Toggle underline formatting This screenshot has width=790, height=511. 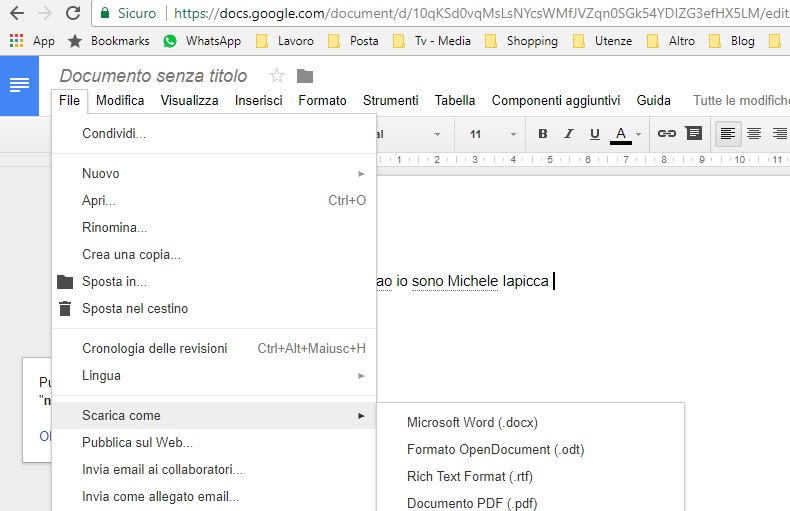coord(595,134)
